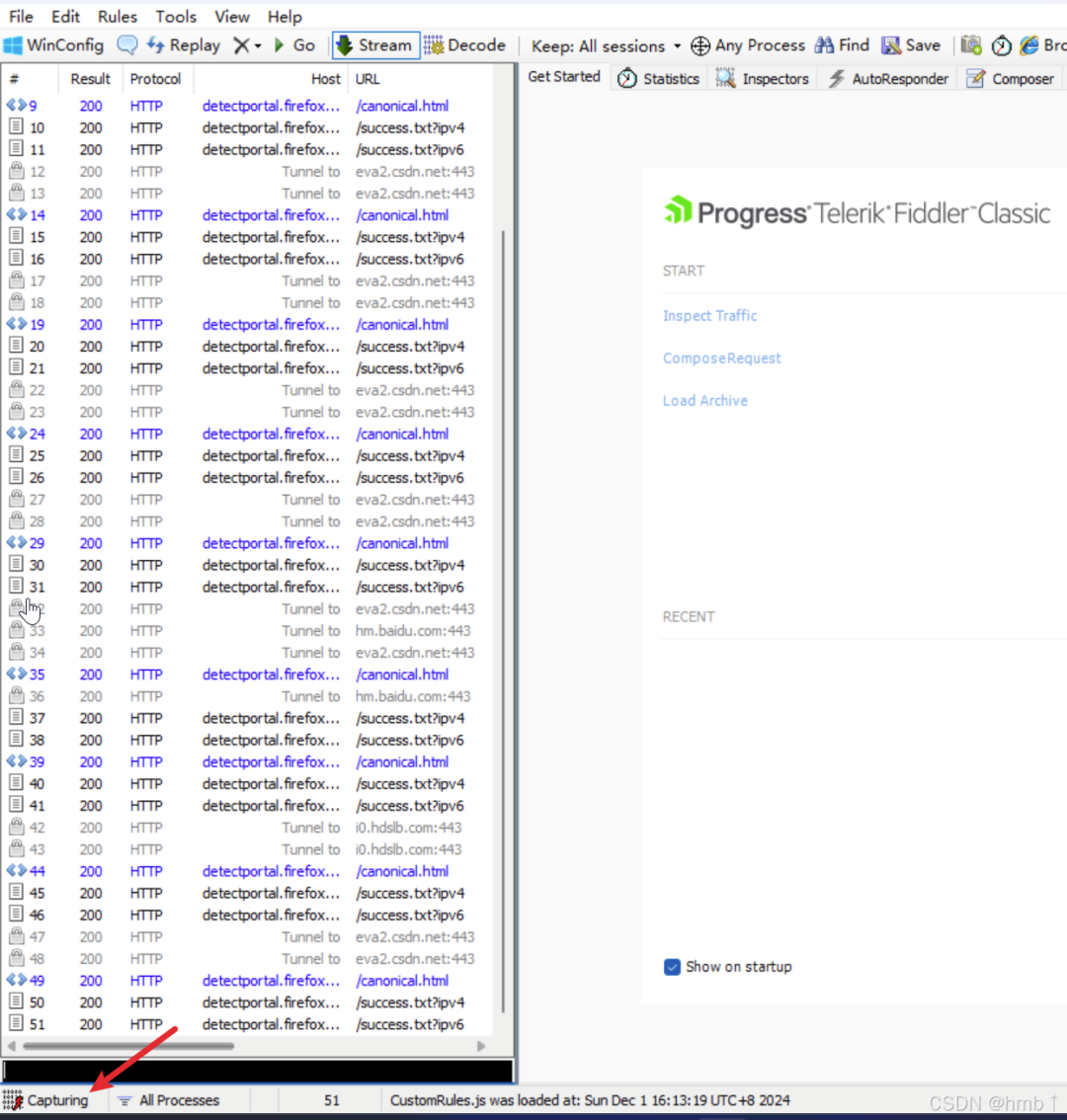Screen dimensions: 1067x1120
Task: Open the AutoResponder tab
Action: 887,79
